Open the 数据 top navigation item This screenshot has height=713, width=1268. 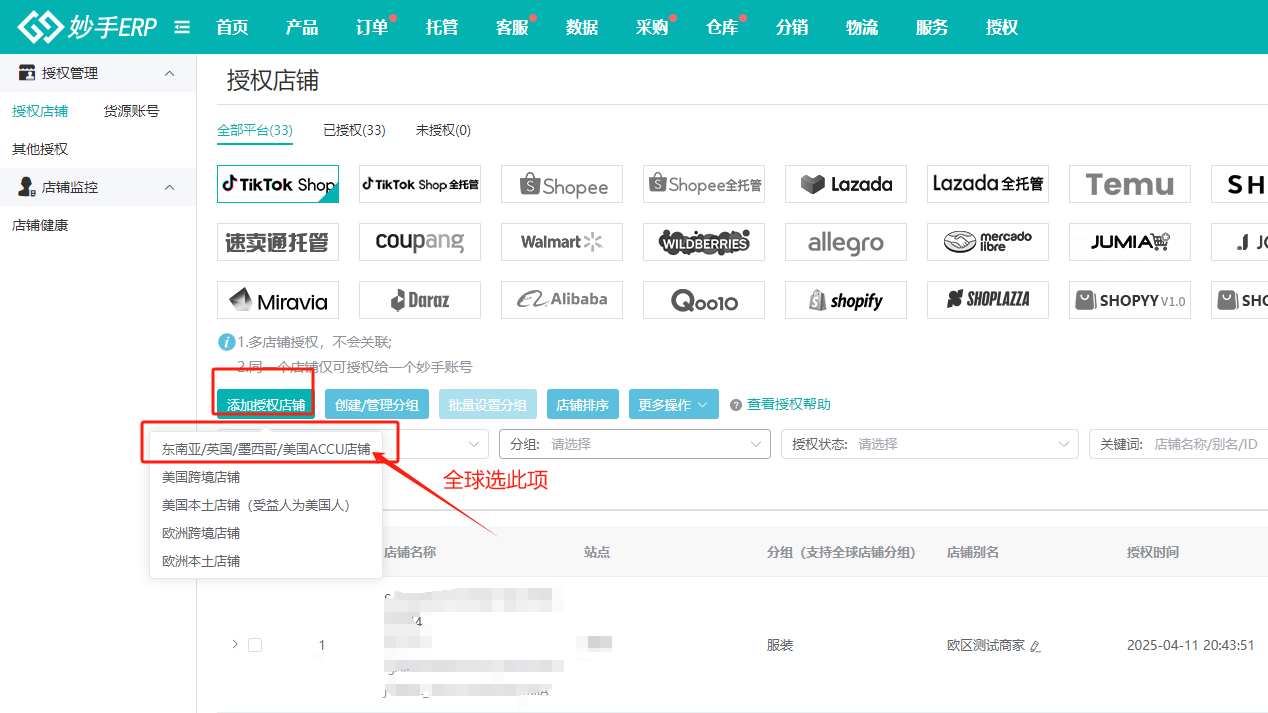point(582,27)
